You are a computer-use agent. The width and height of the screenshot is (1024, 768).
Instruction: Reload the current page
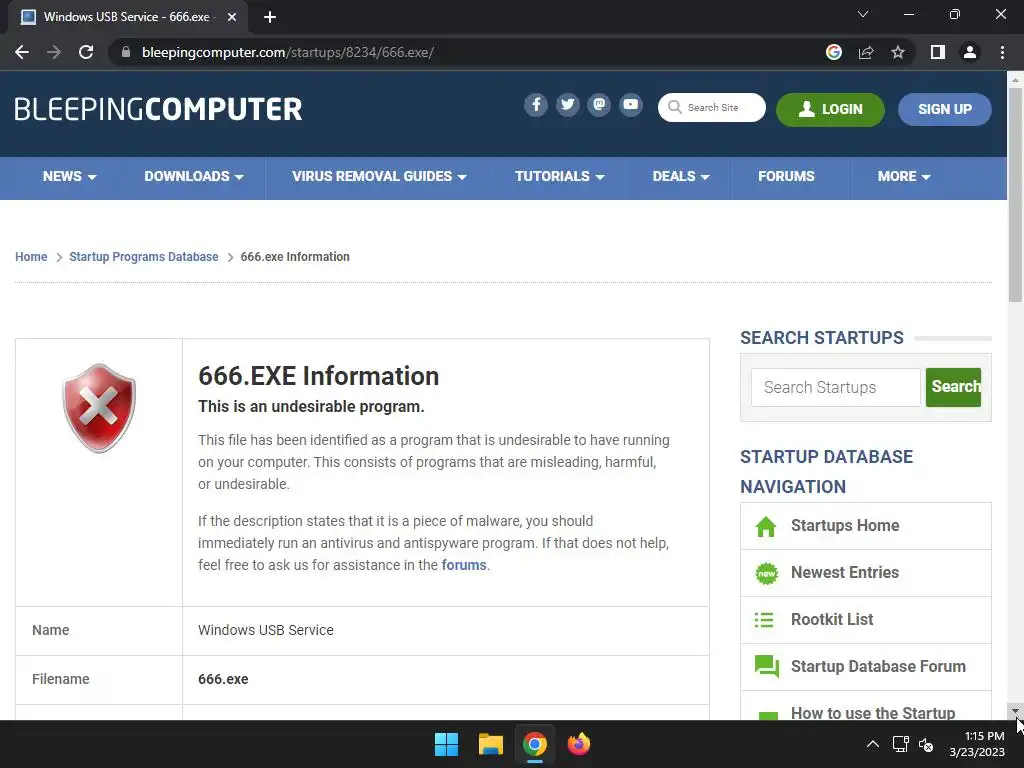coord(86,52)
